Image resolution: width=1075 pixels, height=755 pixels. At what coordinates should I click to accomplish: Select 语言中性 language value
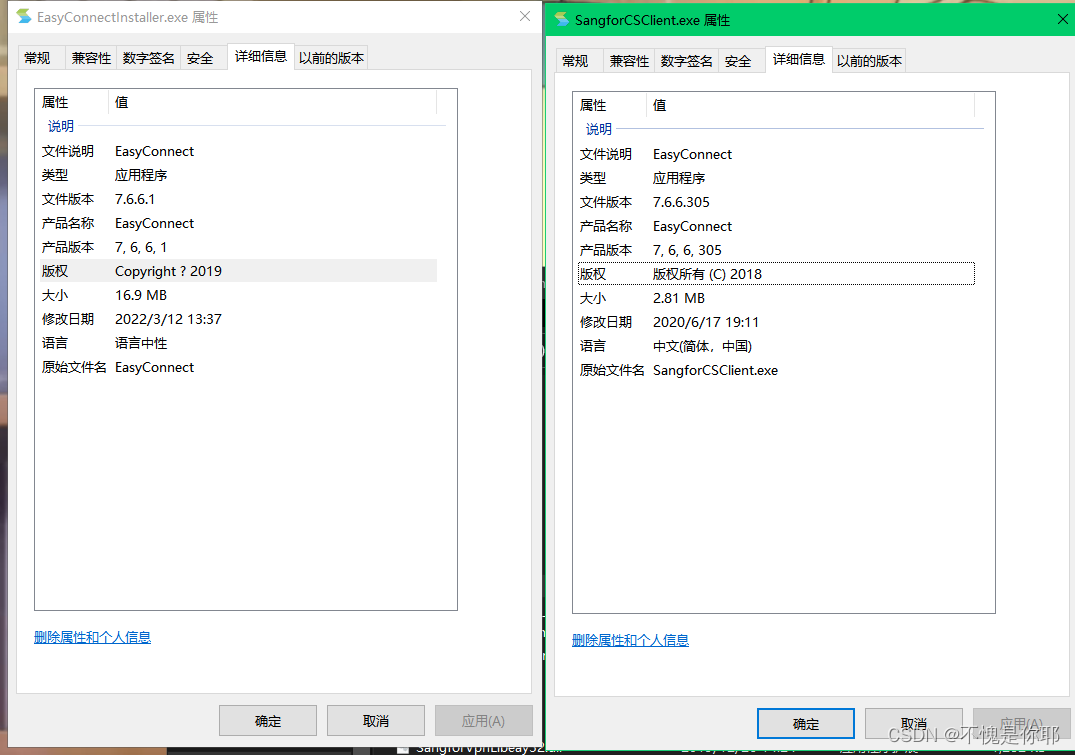point(141,343)
